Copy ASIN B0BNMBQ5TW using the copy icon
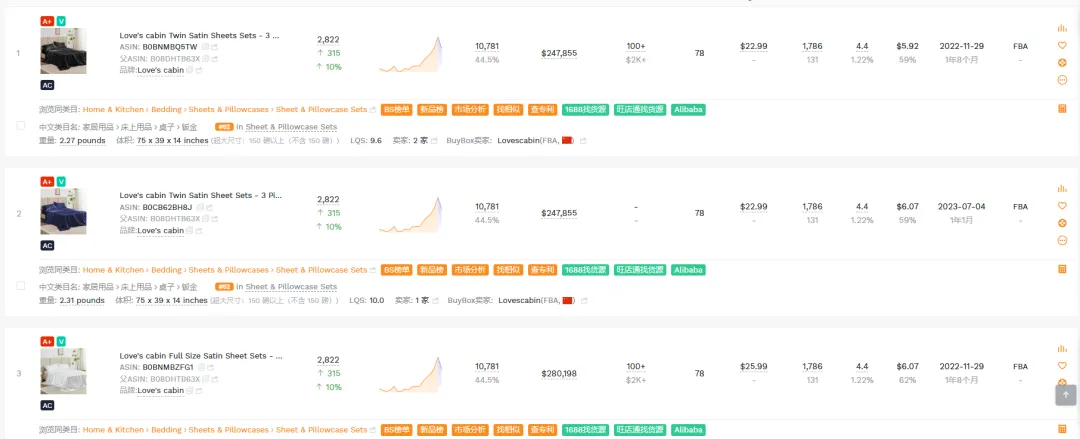The height and width of the screenshot is (439, 1080). tap(205, 47)
